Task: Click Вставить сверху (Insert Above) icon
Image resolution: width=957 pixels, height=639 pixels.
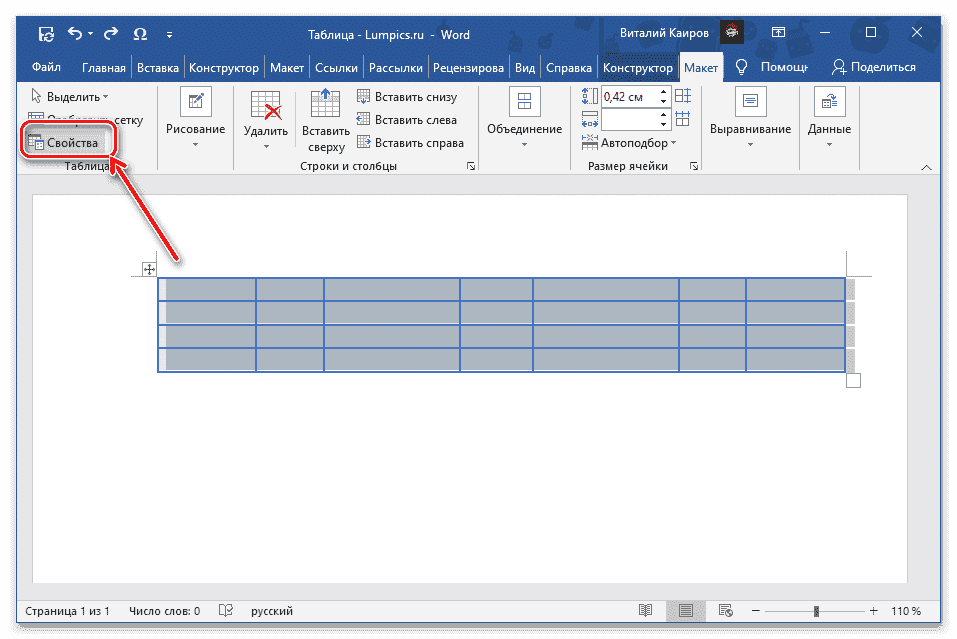Action: click(x=326, y=105)
